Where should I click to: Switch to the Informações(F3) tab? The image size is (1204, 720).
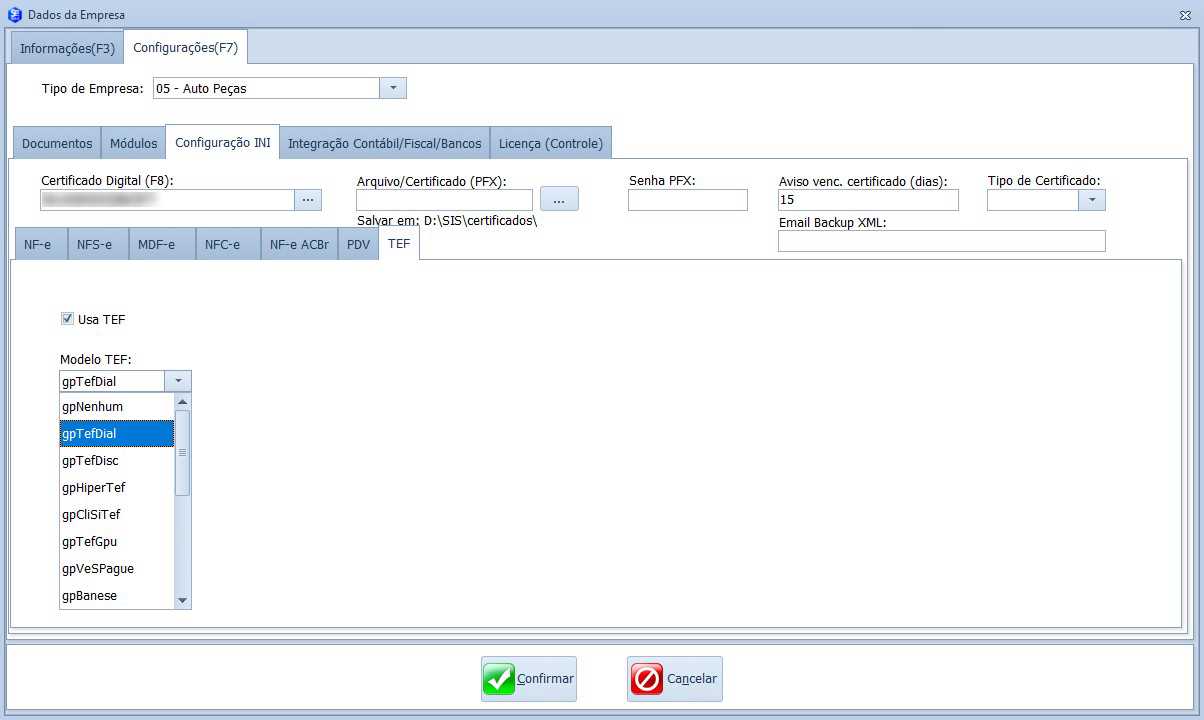[67, 48]
